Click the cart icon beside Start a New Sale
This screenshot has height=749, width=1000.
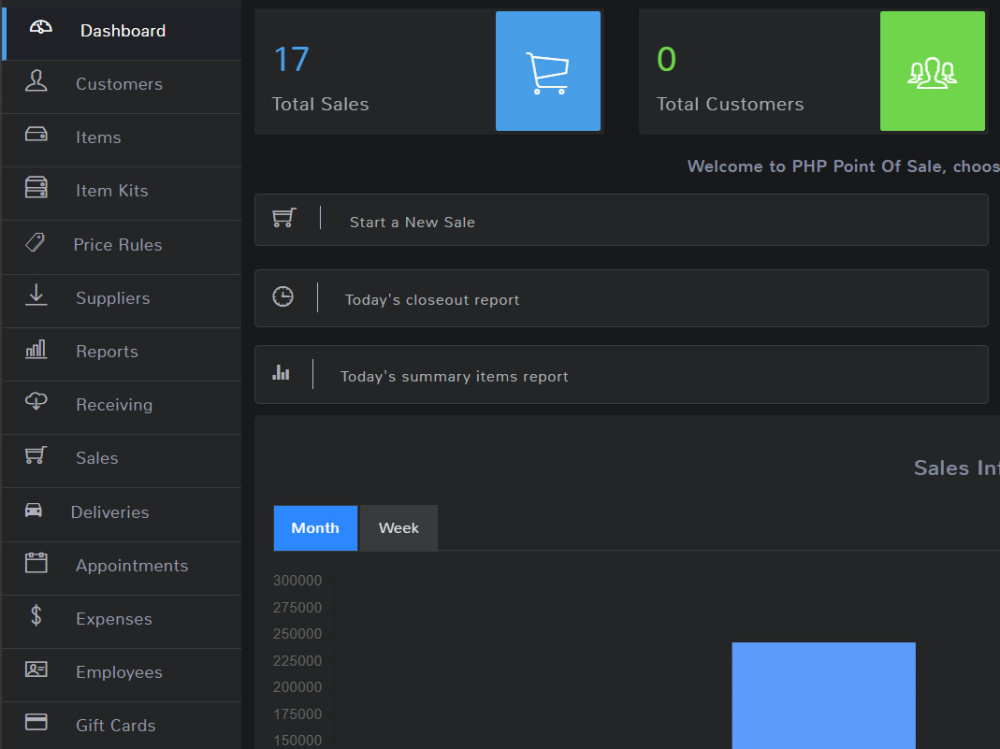click(x=284, y=218)
